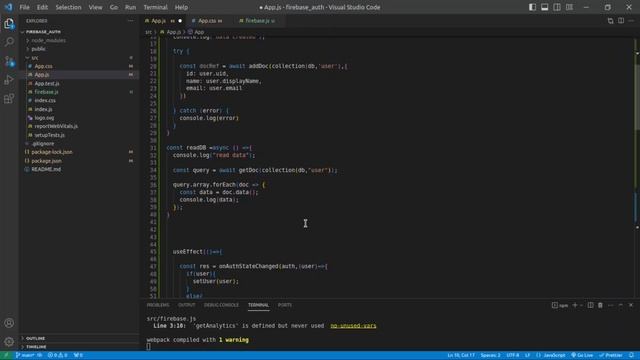Collapse the FIREBASE_AUTH root folder

(x=79, y=32)
